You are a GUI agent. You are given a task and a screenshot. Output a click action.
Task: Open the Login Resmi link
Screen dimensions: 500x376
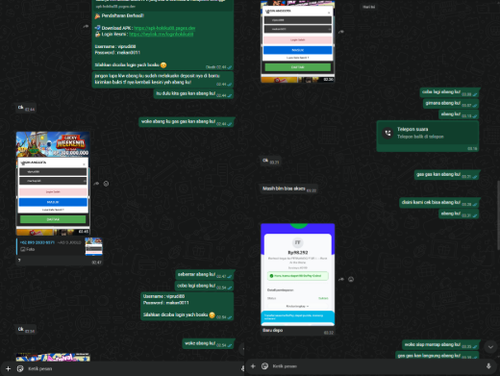(x=161, y=34)
